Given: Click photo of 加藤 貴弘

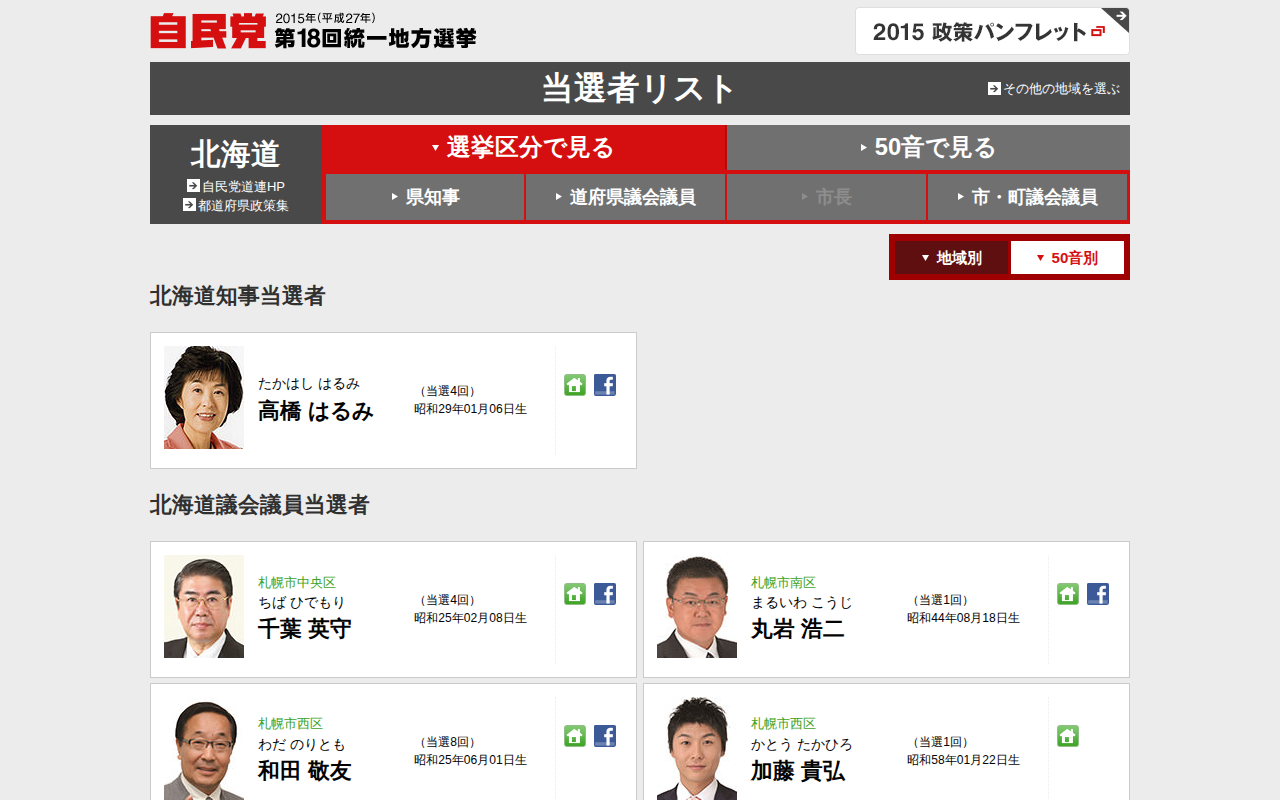Looking at the screenshot, I should (697, 749).
